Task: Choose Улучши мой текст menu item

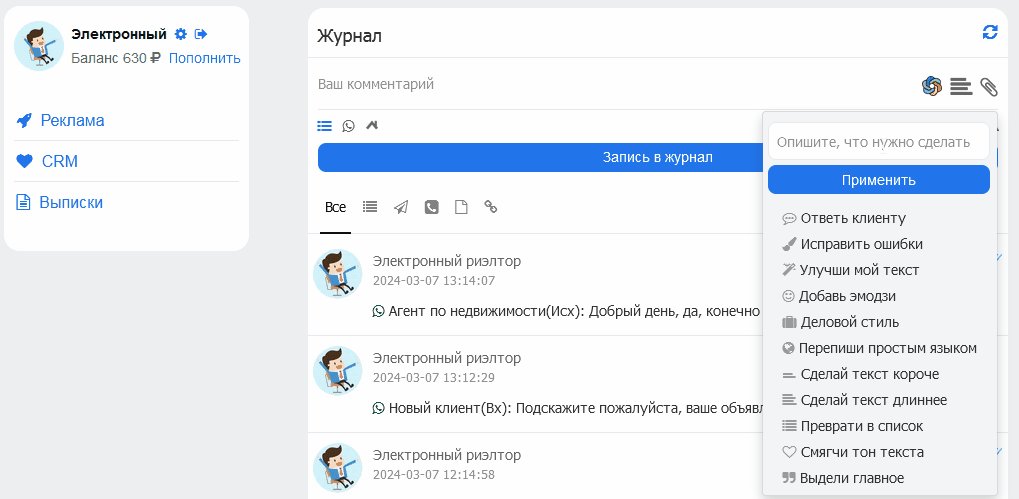Action: [851, 270]
